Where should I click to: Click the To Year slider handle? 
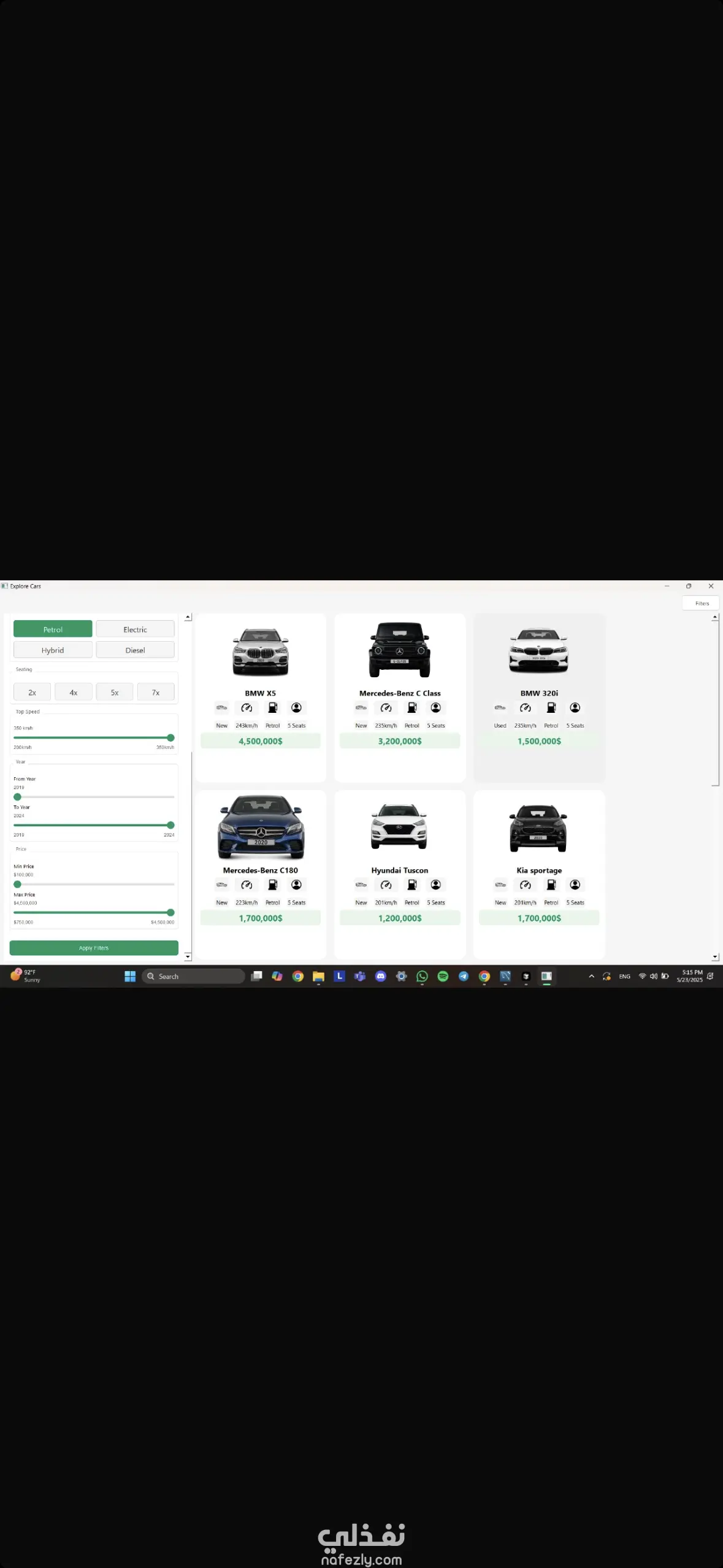coord(170,825)
